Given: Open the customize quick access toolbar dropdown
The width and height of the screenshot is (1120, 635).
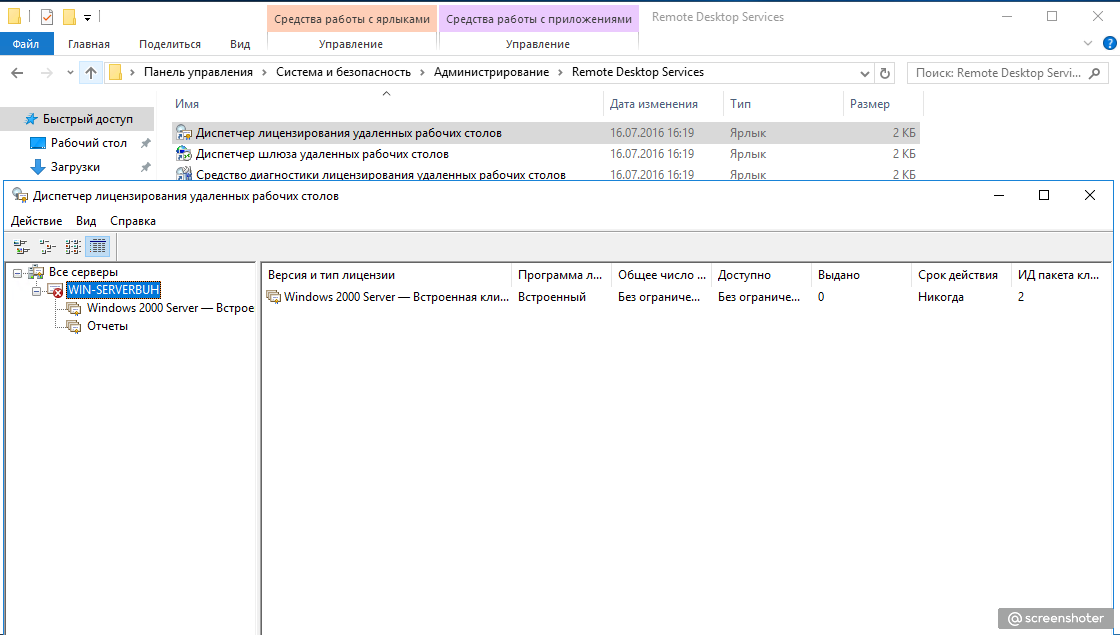Looking at the screenshot, I should (87, 17).
